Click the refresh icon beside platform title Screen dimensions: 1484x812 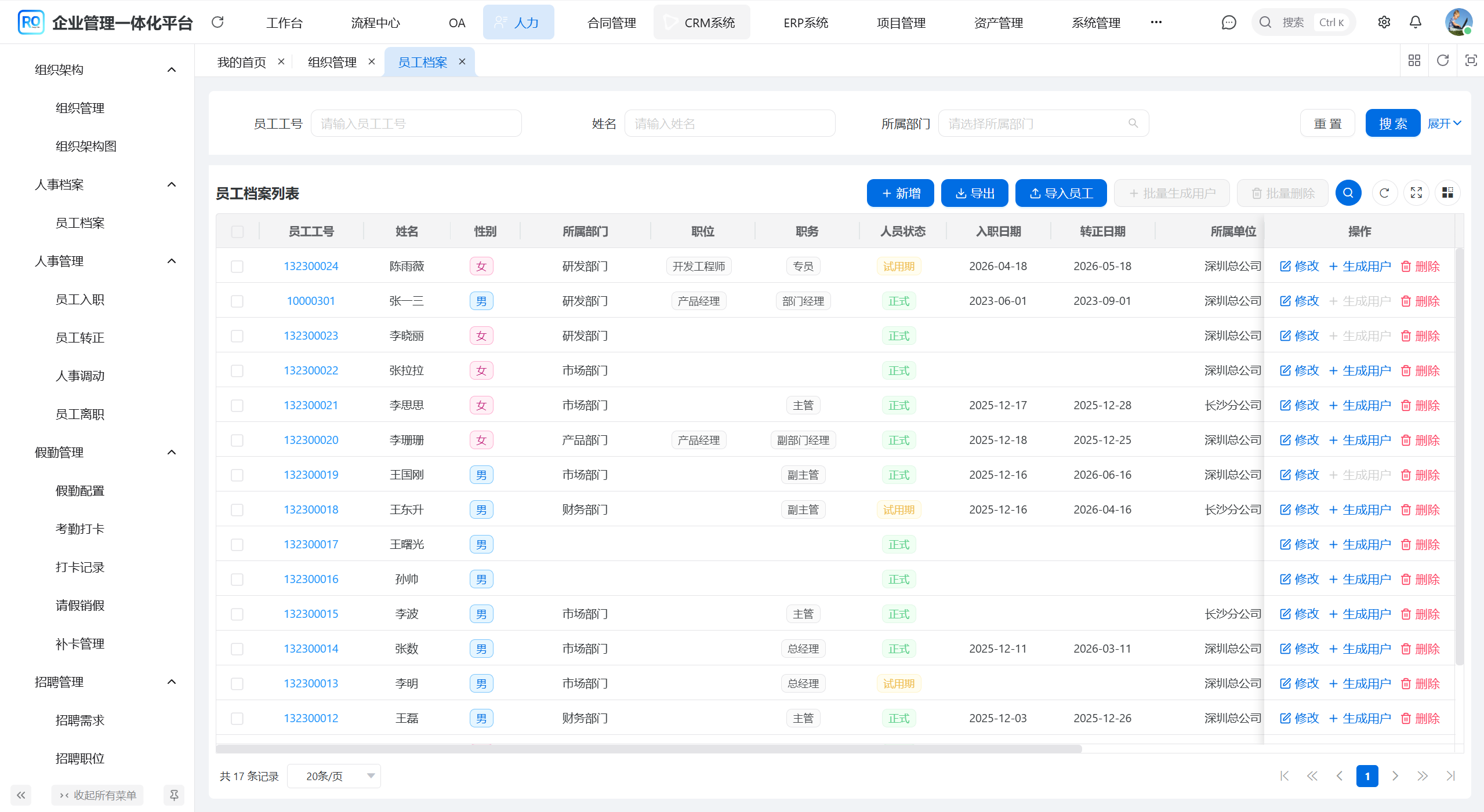click(217, 23)
